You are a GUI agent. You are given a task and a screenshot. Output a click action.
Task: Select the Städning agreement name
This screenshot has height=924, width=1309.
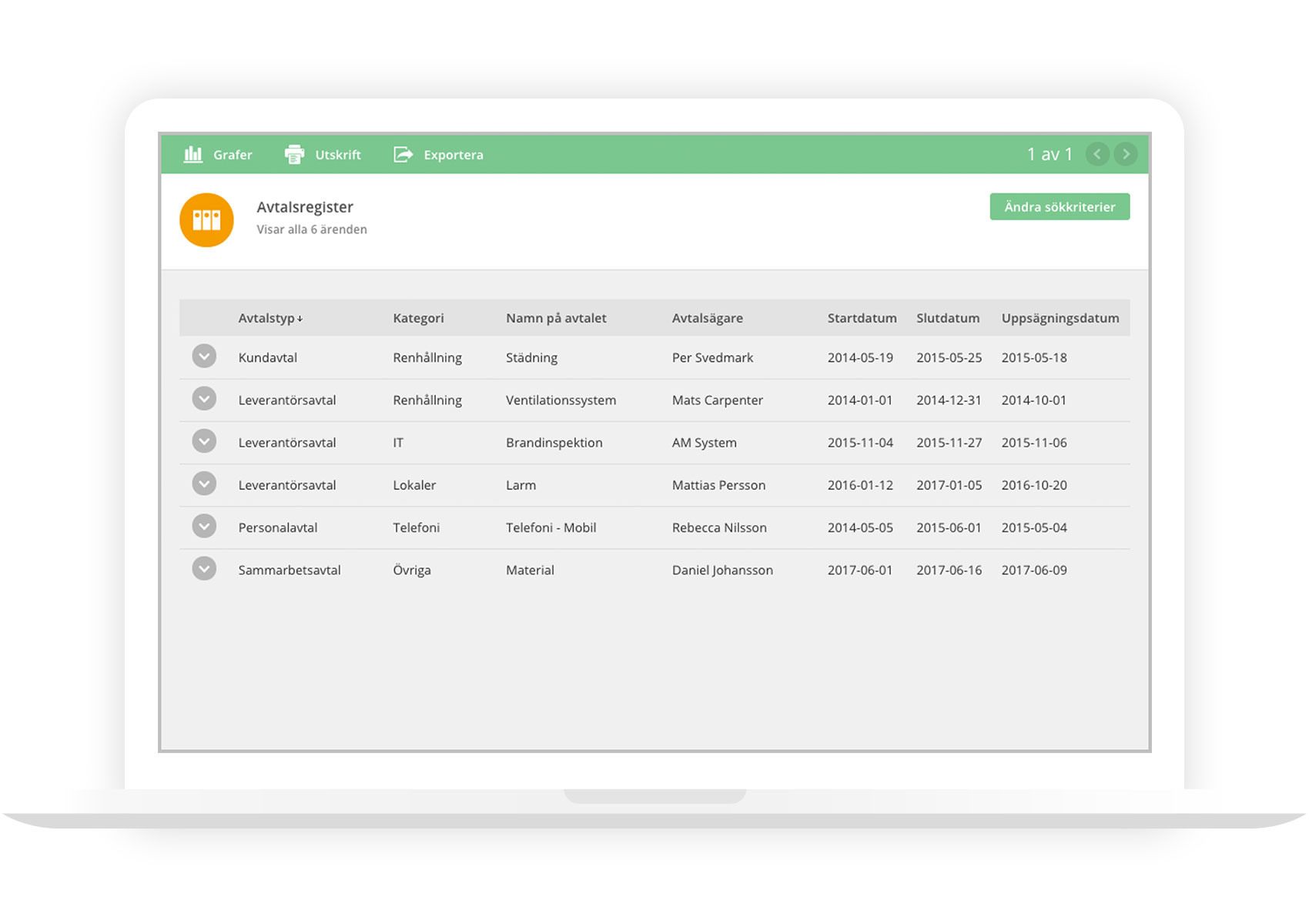pyautogui.click(x=531, y=358)
